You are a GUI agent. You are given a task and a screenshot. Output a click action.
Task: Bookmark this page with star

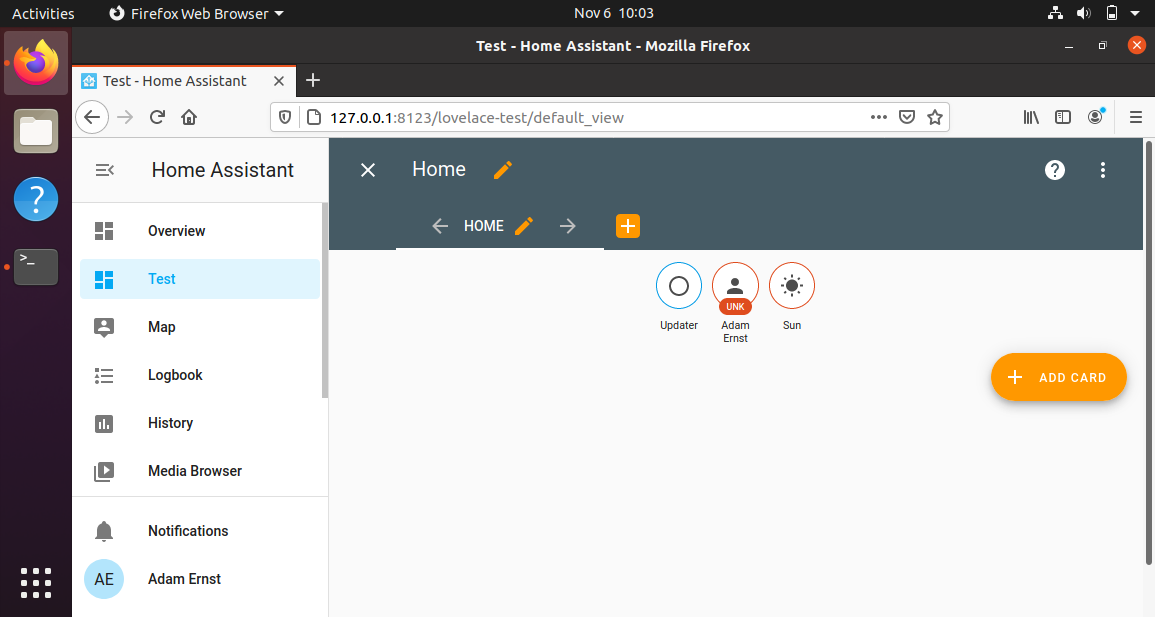tap(935, 117)
